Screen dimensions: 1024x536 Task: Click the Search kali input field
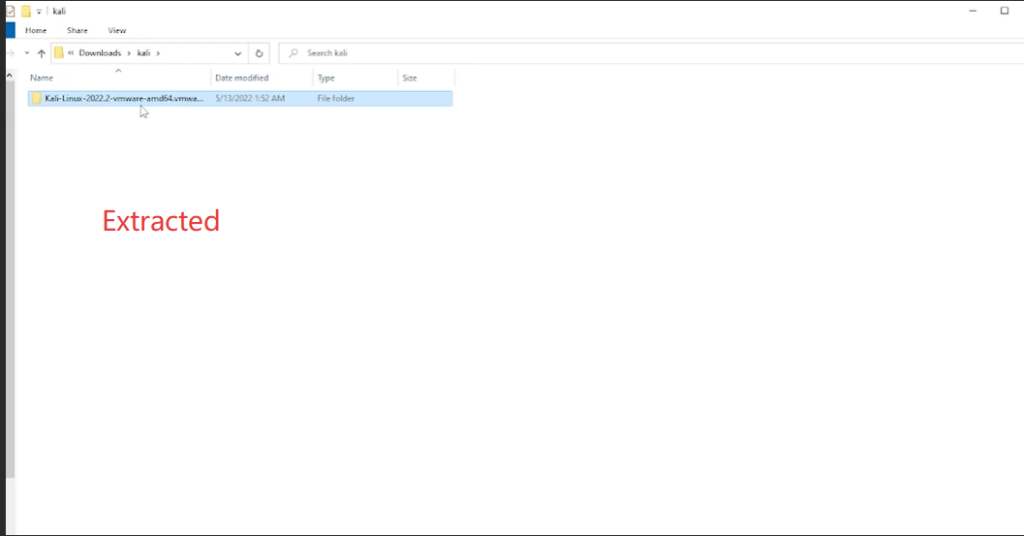click(650, 53)
